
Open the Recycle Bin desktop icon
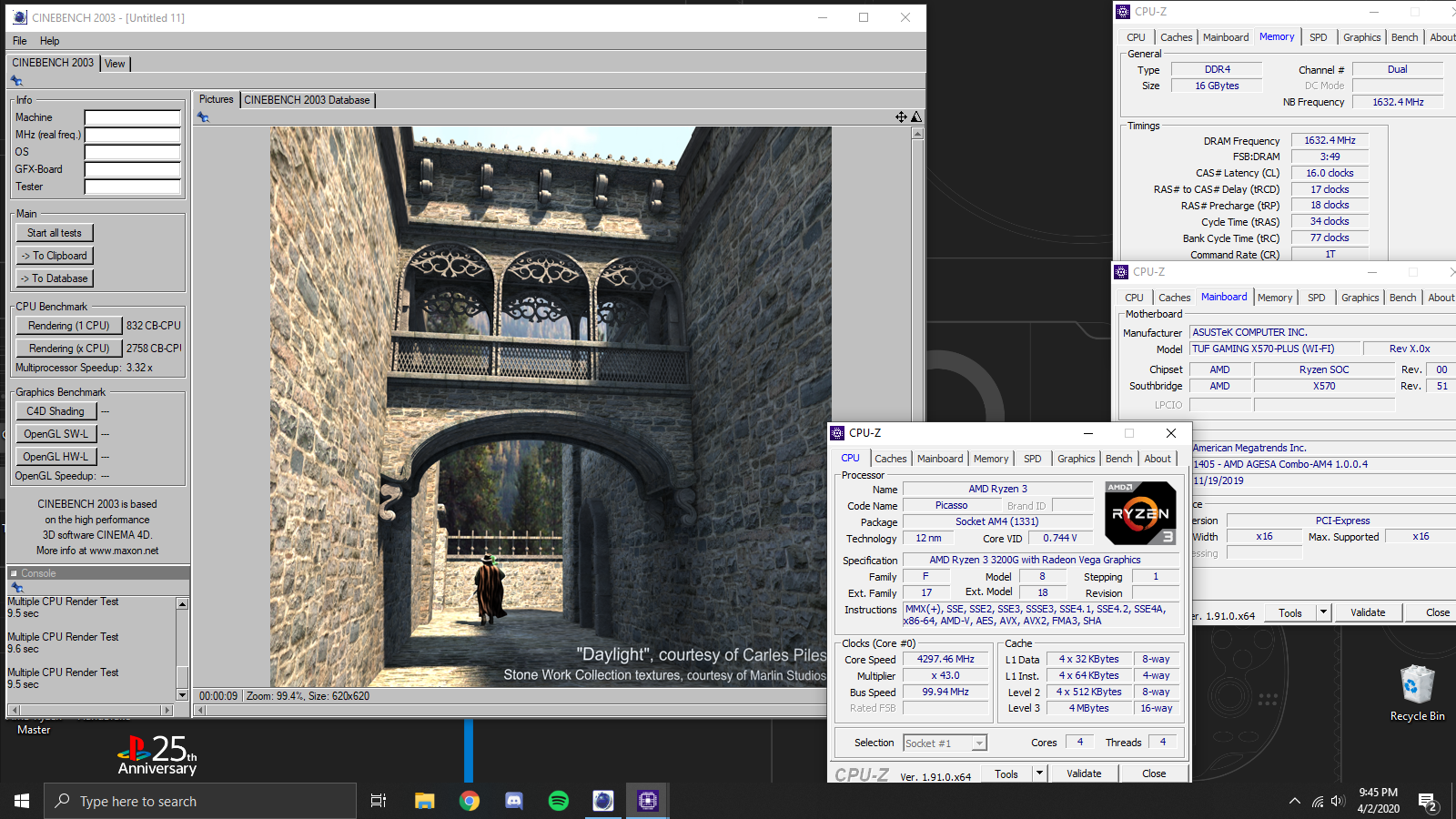[1417, 693]
